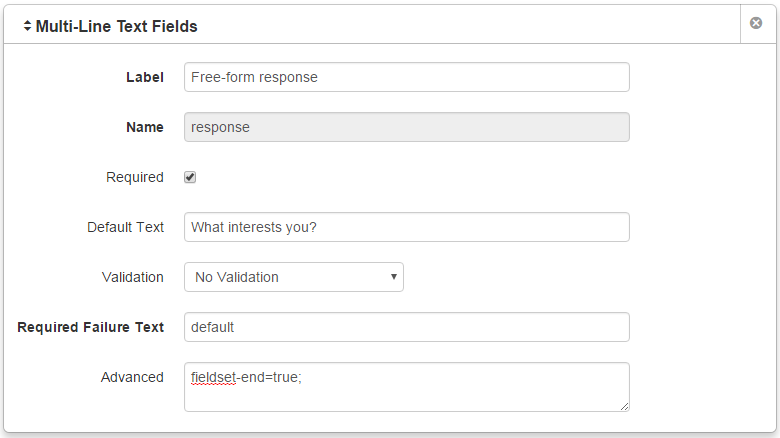The image size is (780, 438).
Task: Click the Validation caption
Action: coord(132,277)
